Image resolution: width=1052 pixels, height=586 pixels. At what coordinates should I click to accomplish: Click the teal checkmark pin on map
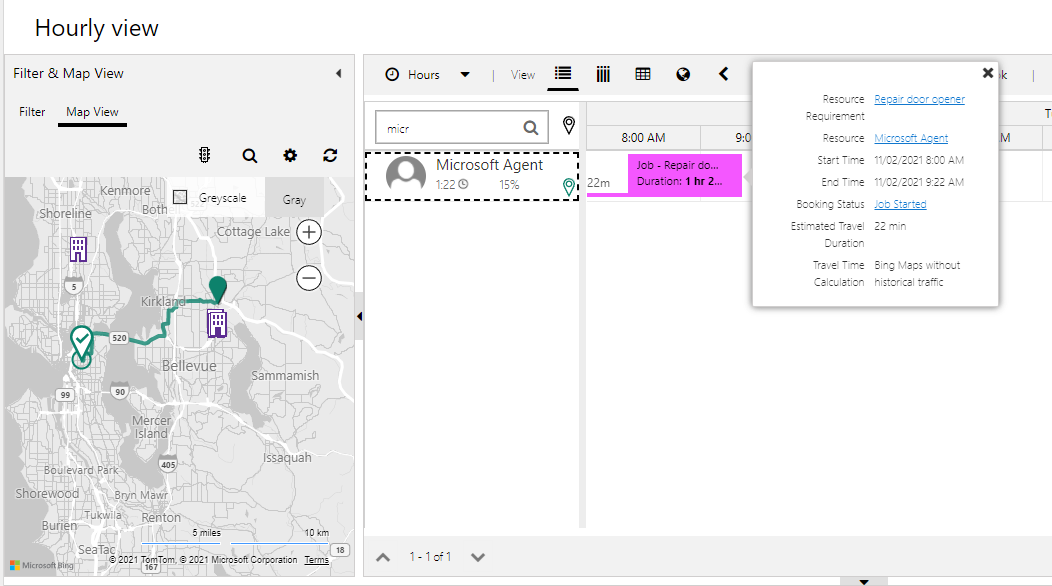click(82, 342)
